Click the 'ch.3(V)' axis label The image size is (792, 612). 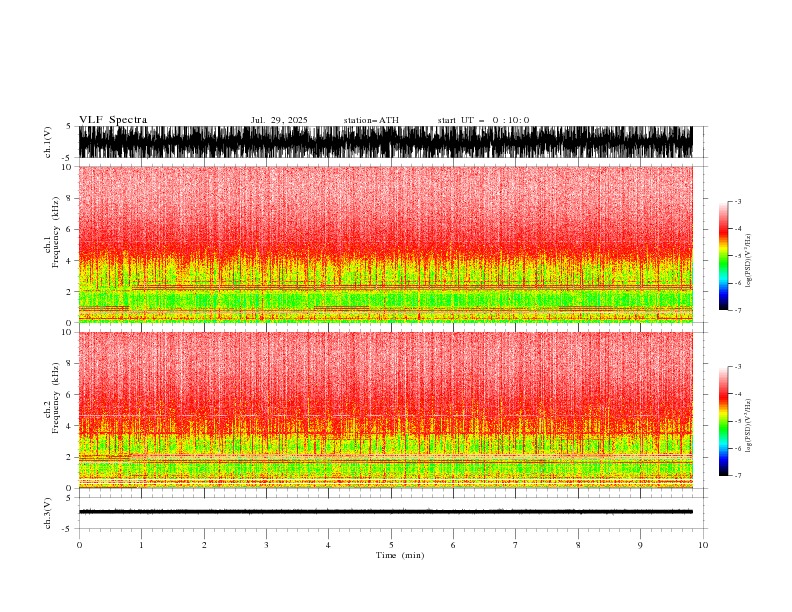pyautogui.click(x=47, y=513)
